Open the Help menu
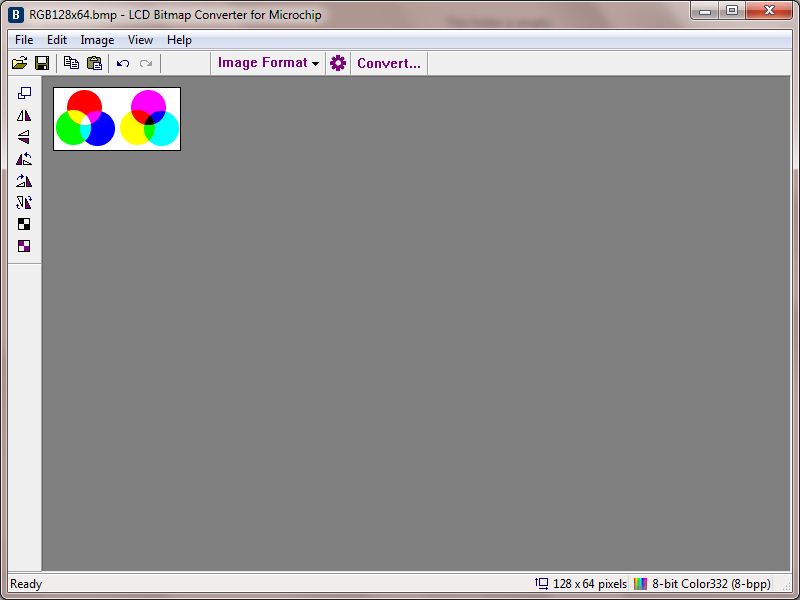This screenshot has width=800, height=600. click(x=179, y=40)
